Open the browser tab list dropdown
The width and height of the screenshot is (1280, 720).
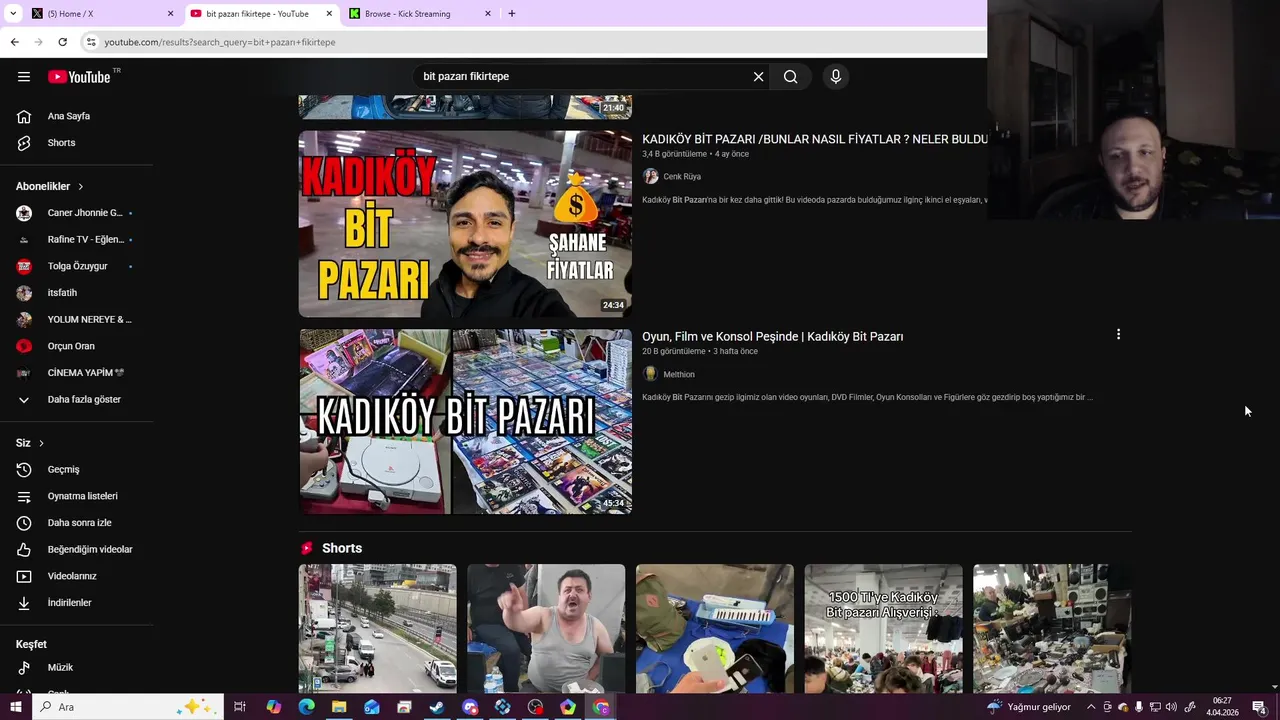coord(13,14)
